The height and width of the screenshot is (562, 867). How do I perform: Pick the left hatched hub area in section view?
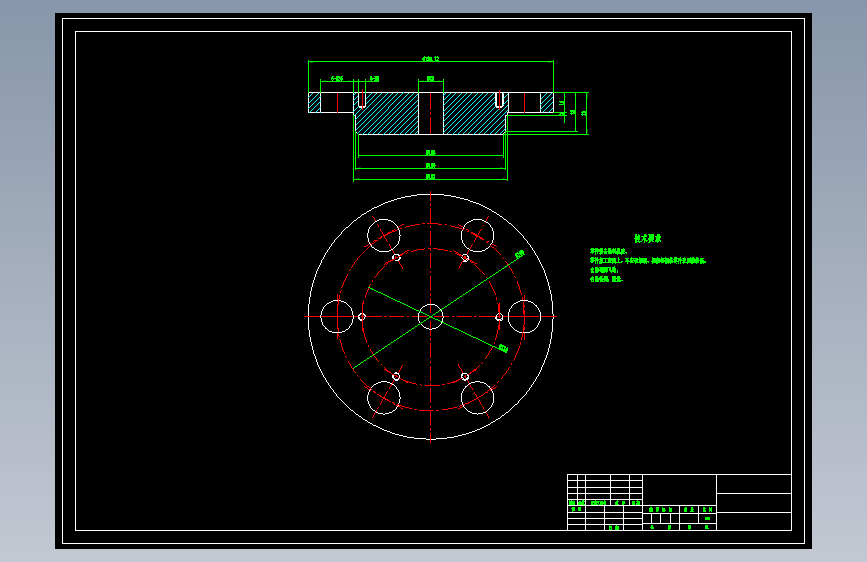[x=387, y=113]
